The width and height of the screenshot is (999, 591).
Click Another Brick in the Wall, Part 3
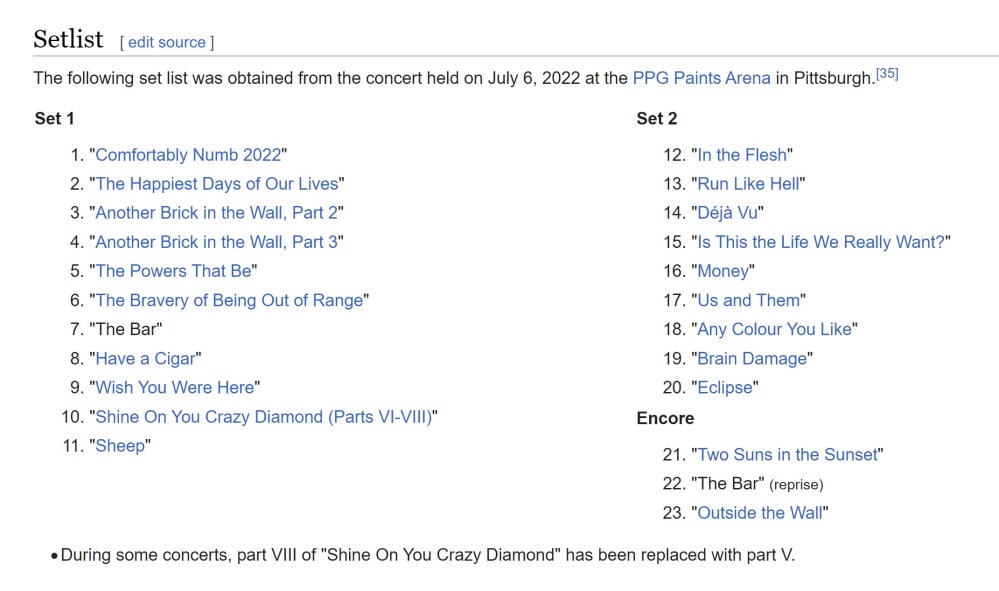tap(216, 242)
